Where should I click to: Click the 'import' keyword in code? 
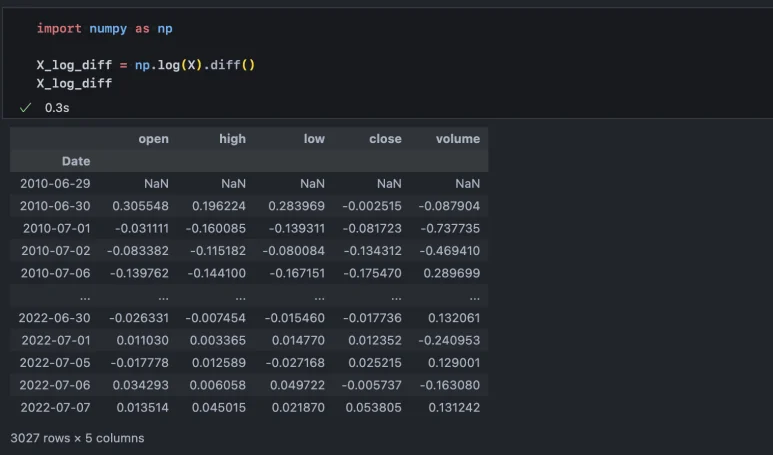click(59, 29)
